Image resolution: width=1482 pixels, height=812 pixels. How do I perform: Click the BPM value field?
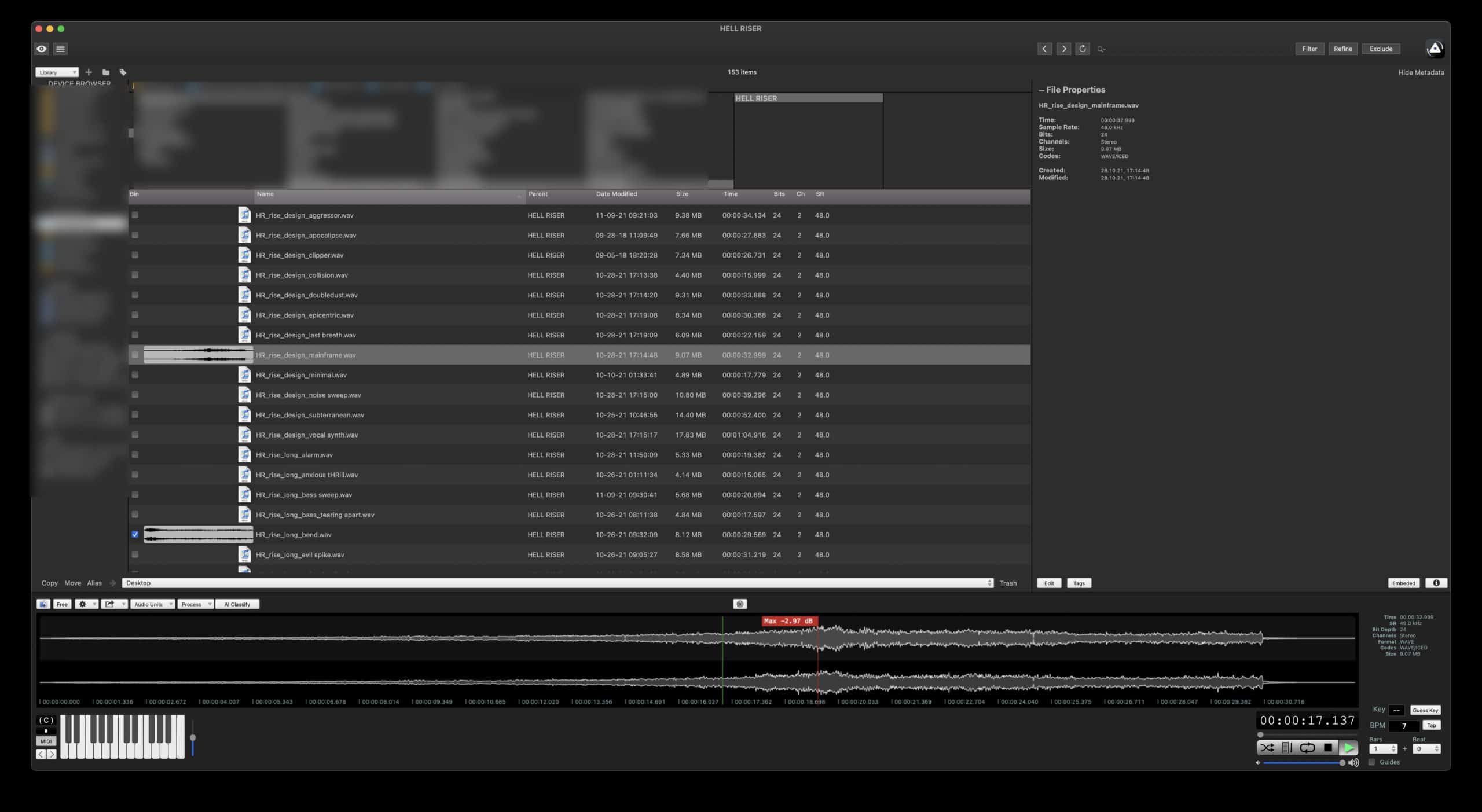pos(1403,726)
